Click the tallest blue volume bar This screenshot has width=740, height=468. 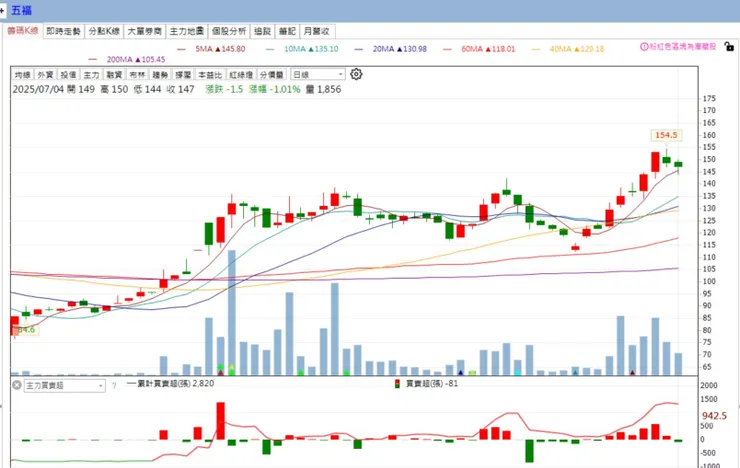coord(232,313)
